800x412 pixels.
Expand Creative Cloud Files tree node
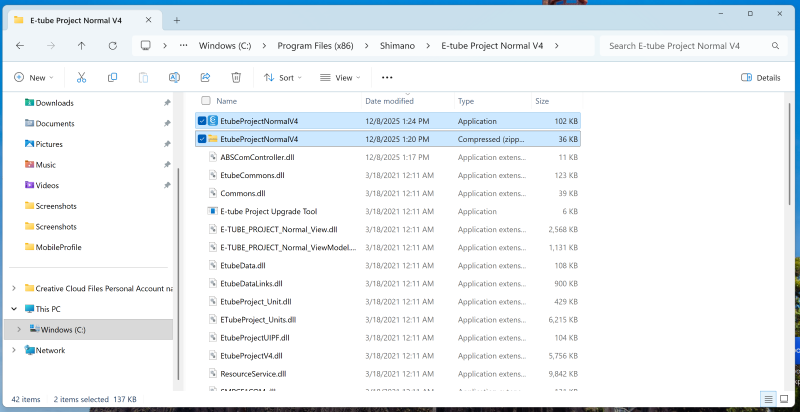pos(14,289)
